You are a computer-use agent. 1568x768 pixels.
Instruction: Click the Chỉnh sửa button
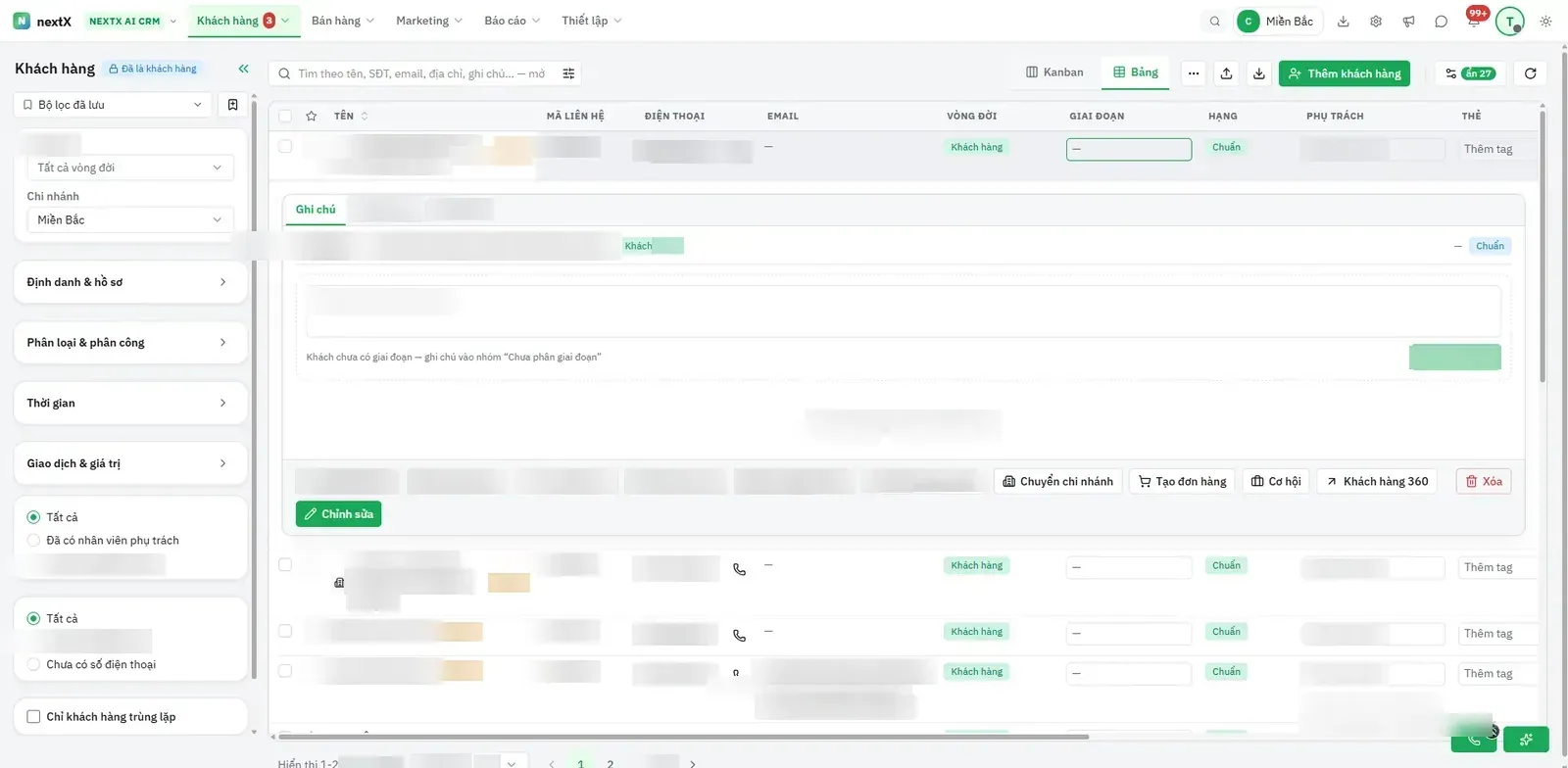[338, 514]
